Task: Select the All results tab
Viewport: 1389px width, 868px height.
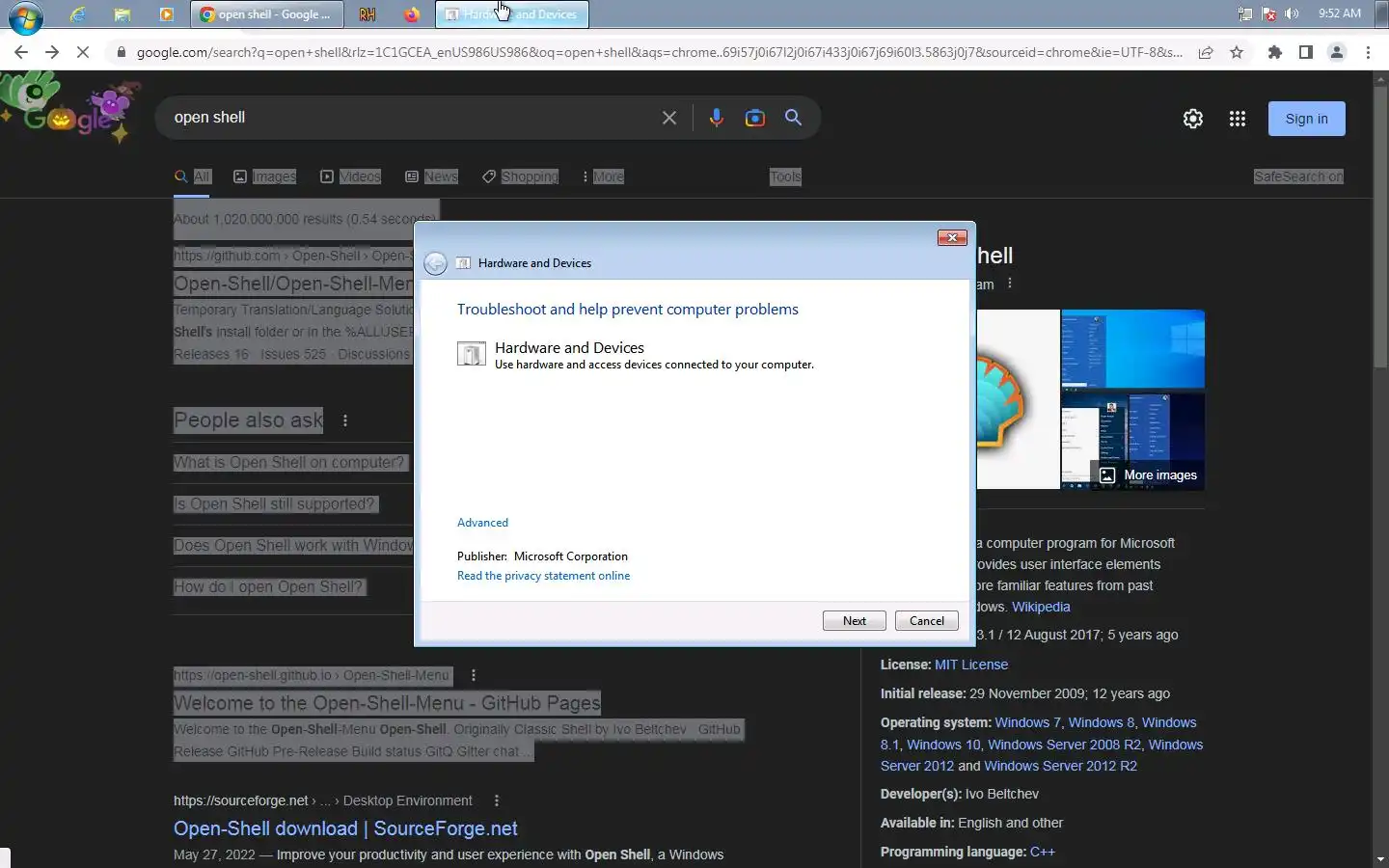Action: 193,176
